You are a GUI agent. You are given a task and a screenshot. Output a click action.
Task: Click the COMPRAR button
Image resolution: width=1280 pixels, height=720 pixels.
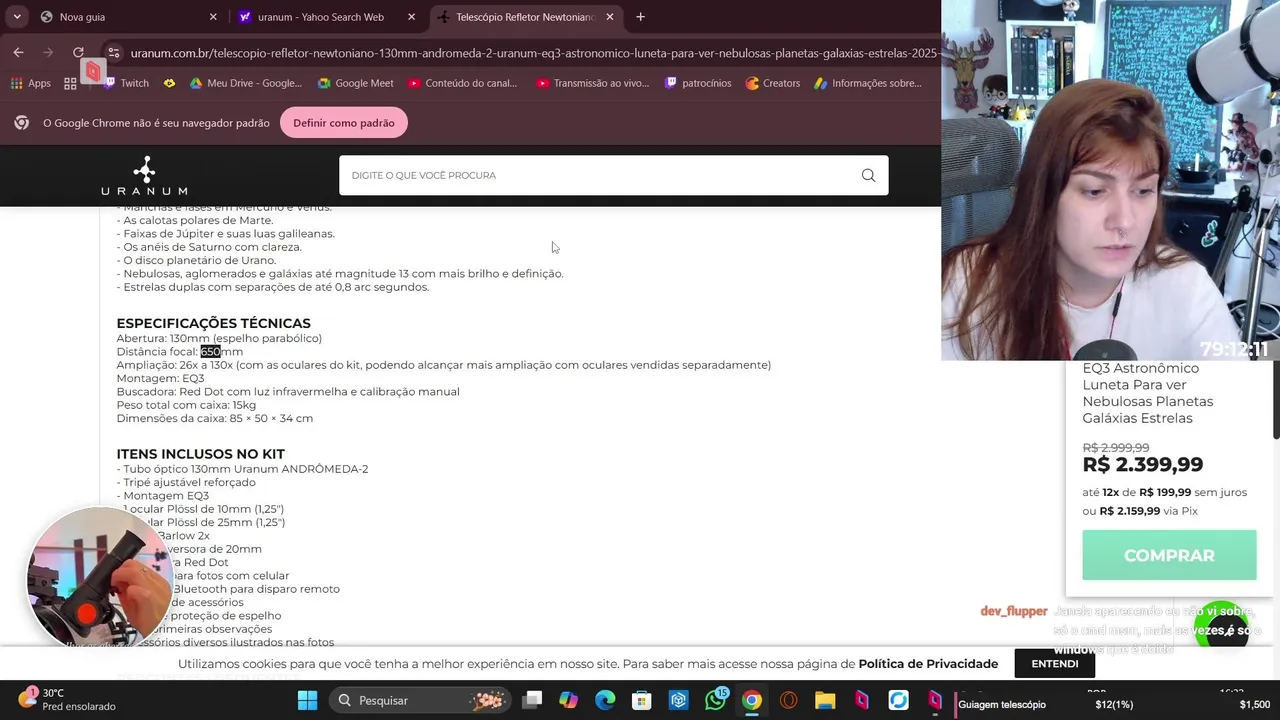pos(1169,555)
